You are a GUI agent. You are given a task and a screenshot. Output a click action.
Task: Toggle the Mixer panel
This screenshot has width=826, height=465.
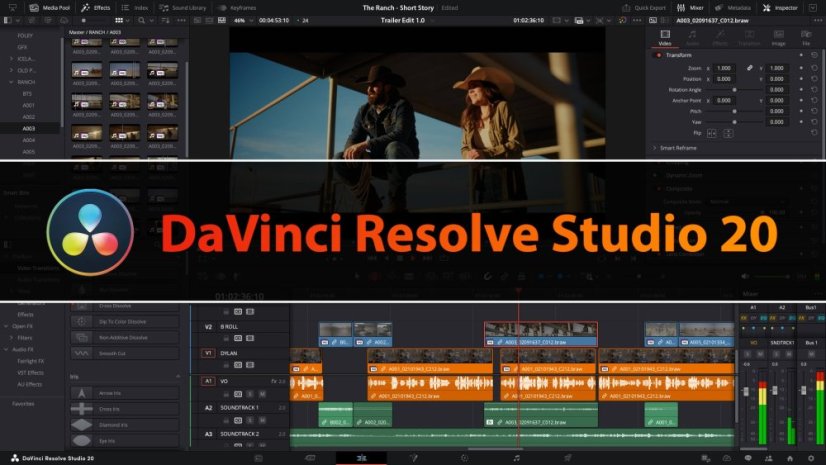[690, 7]
